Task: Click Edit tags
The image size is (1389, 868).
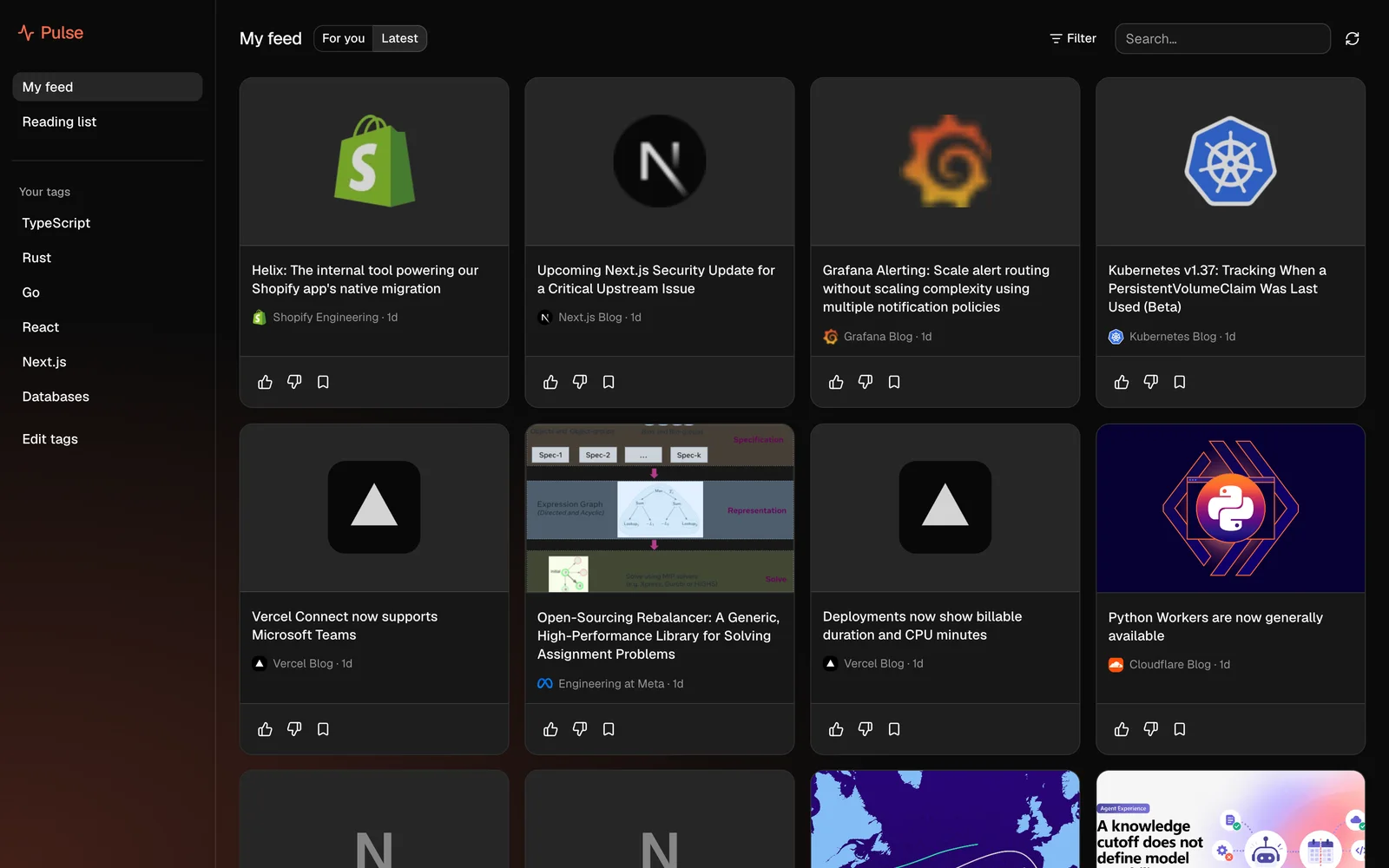Action: pos(50,439)
